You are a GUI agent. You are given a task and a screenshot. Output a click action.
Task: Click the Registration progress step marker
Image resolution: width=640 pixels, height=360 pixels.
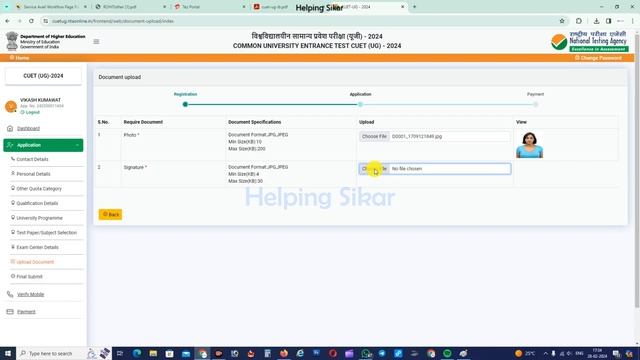coord(185,104)
